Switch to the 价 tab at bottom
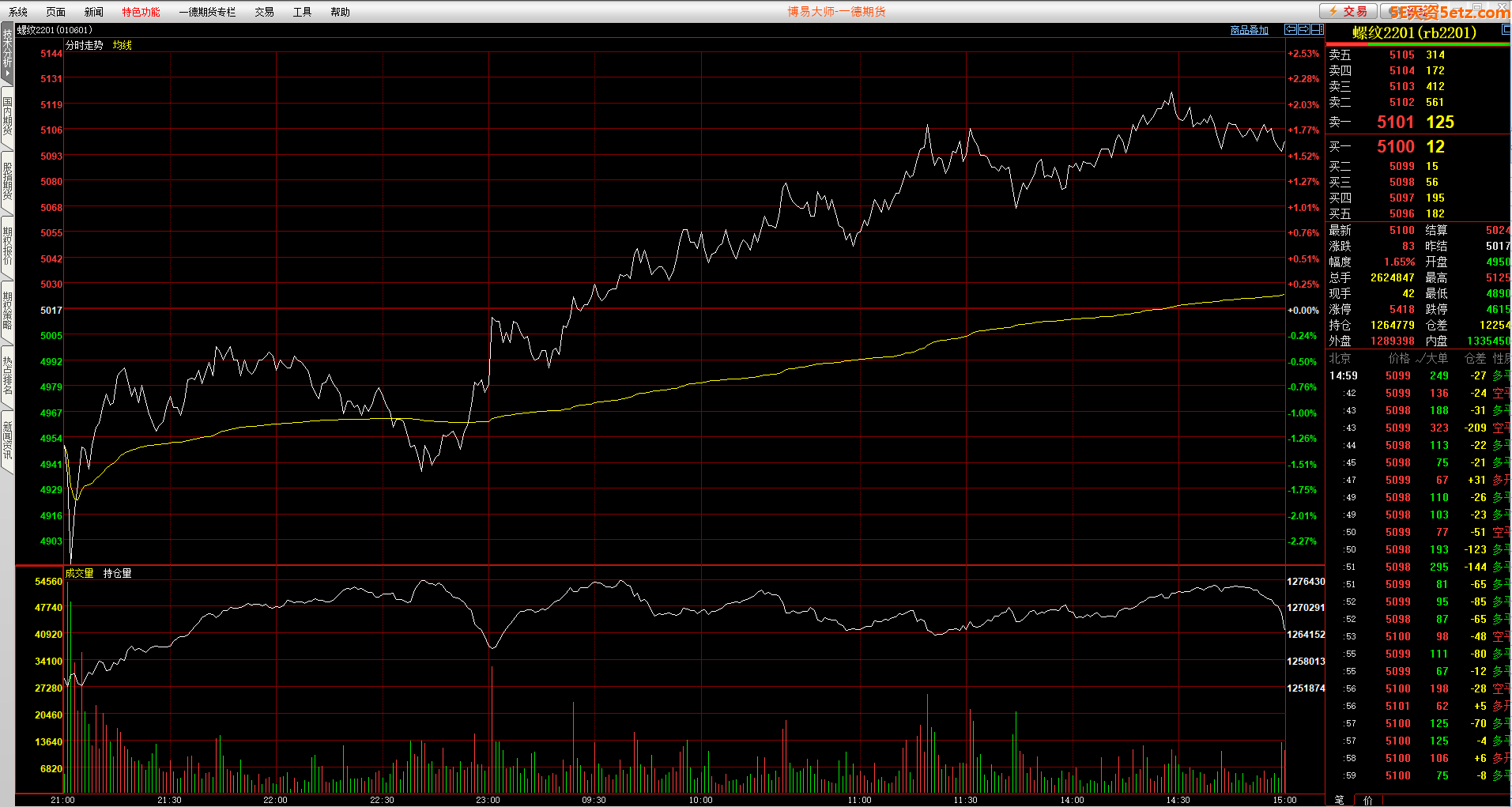Image resolution: width=1512 pixels, height=807 pixels. pos(1368,800)
